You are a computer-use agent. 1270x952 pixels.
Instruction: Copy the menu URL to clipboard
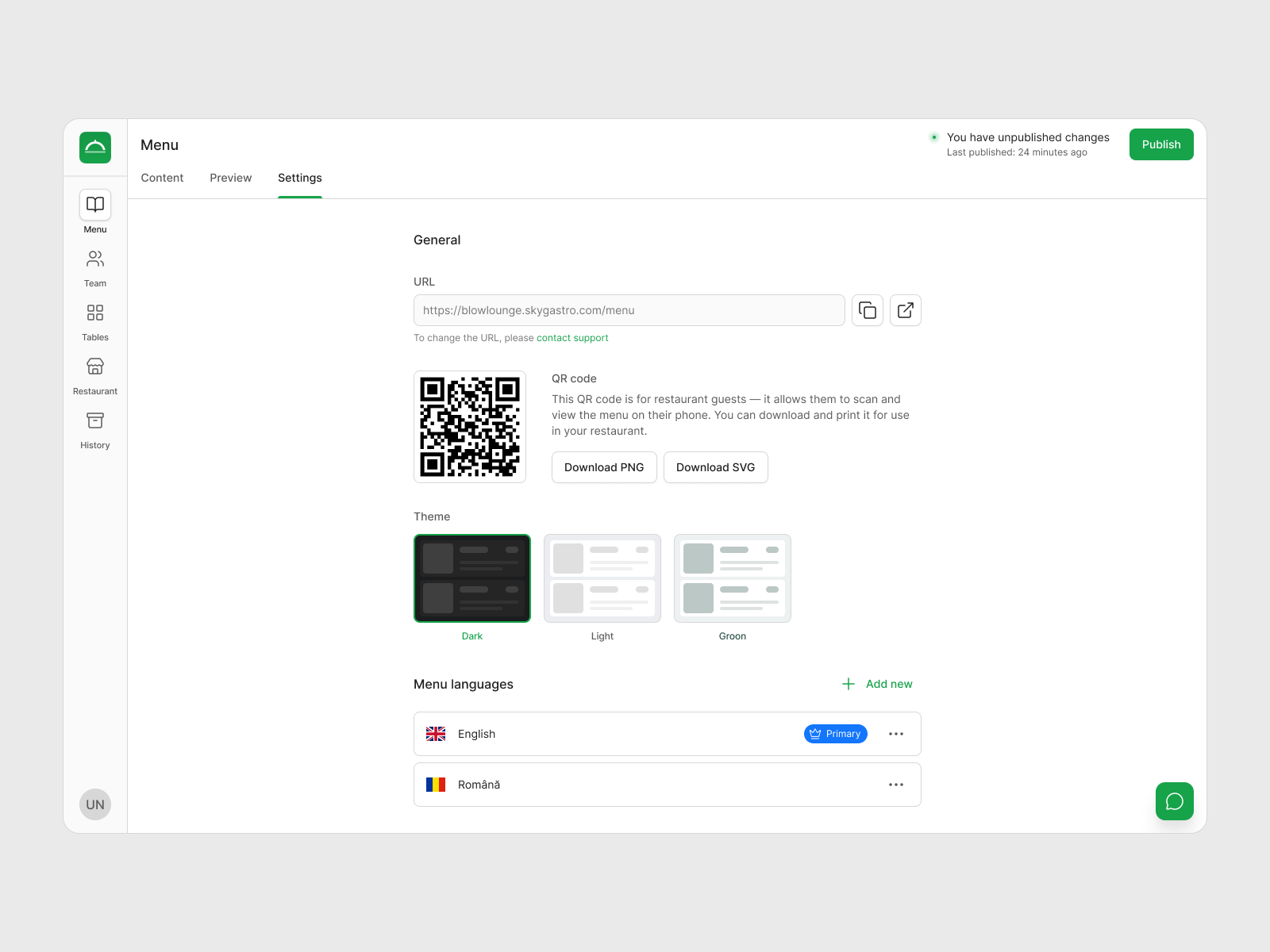[868, 310]
